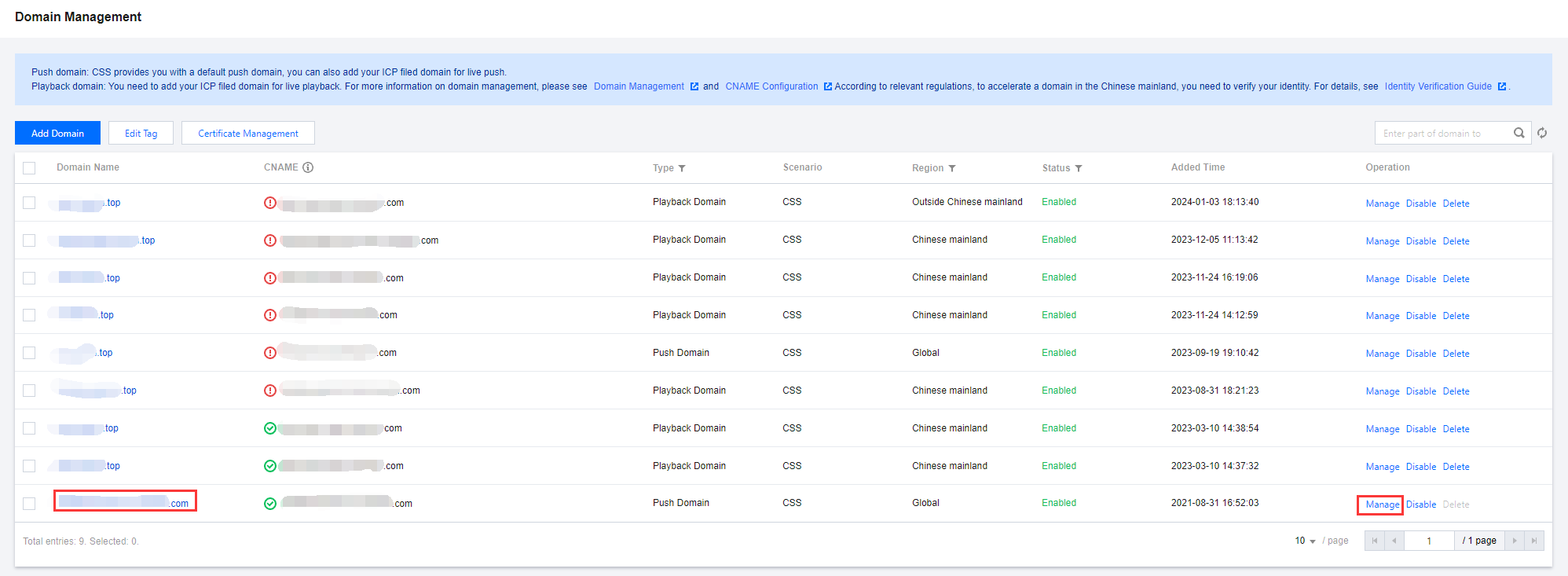This screenshot has width=1568, height=576.
Task: Click the Type column filter icon
Action: 682,168
